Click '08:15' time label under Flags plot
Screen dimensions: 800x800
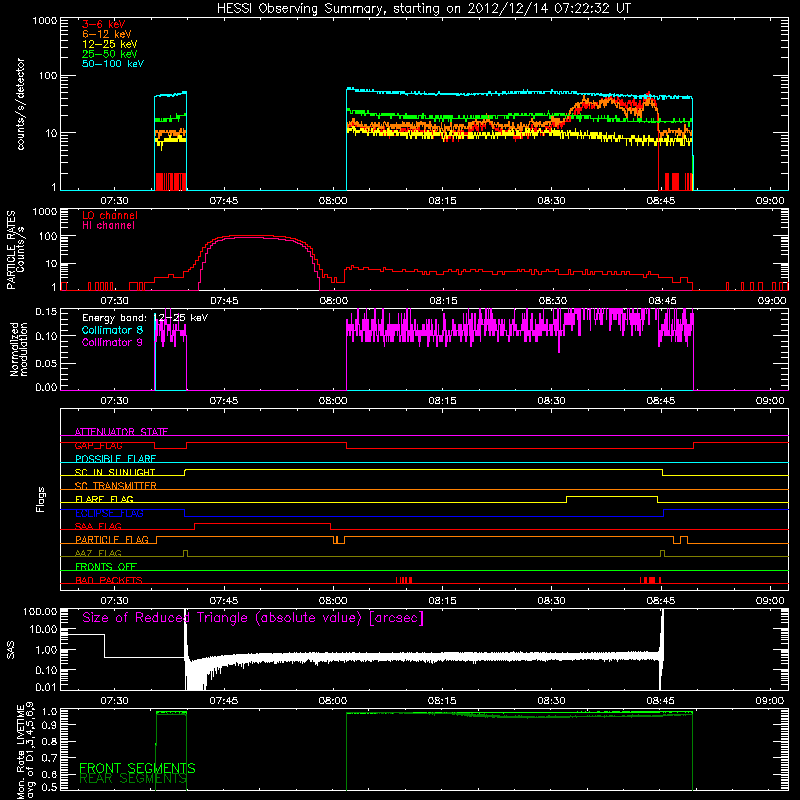[442, 601]
